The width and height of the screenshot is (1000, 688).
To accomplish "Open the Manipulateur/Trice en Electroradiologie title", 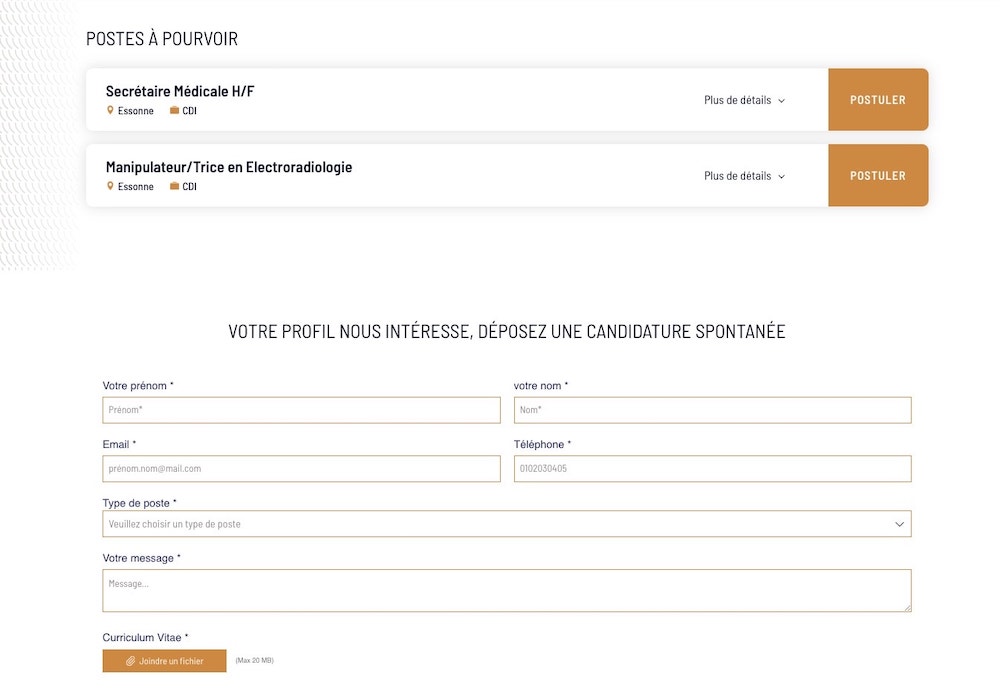I will coord(229,167).
